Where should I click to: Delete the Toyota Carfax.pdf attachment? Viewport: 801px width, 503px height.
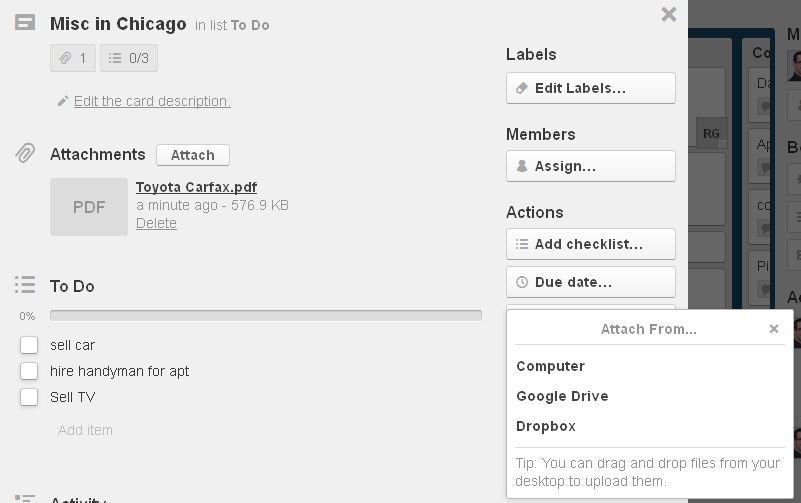(x=156, y=223)
